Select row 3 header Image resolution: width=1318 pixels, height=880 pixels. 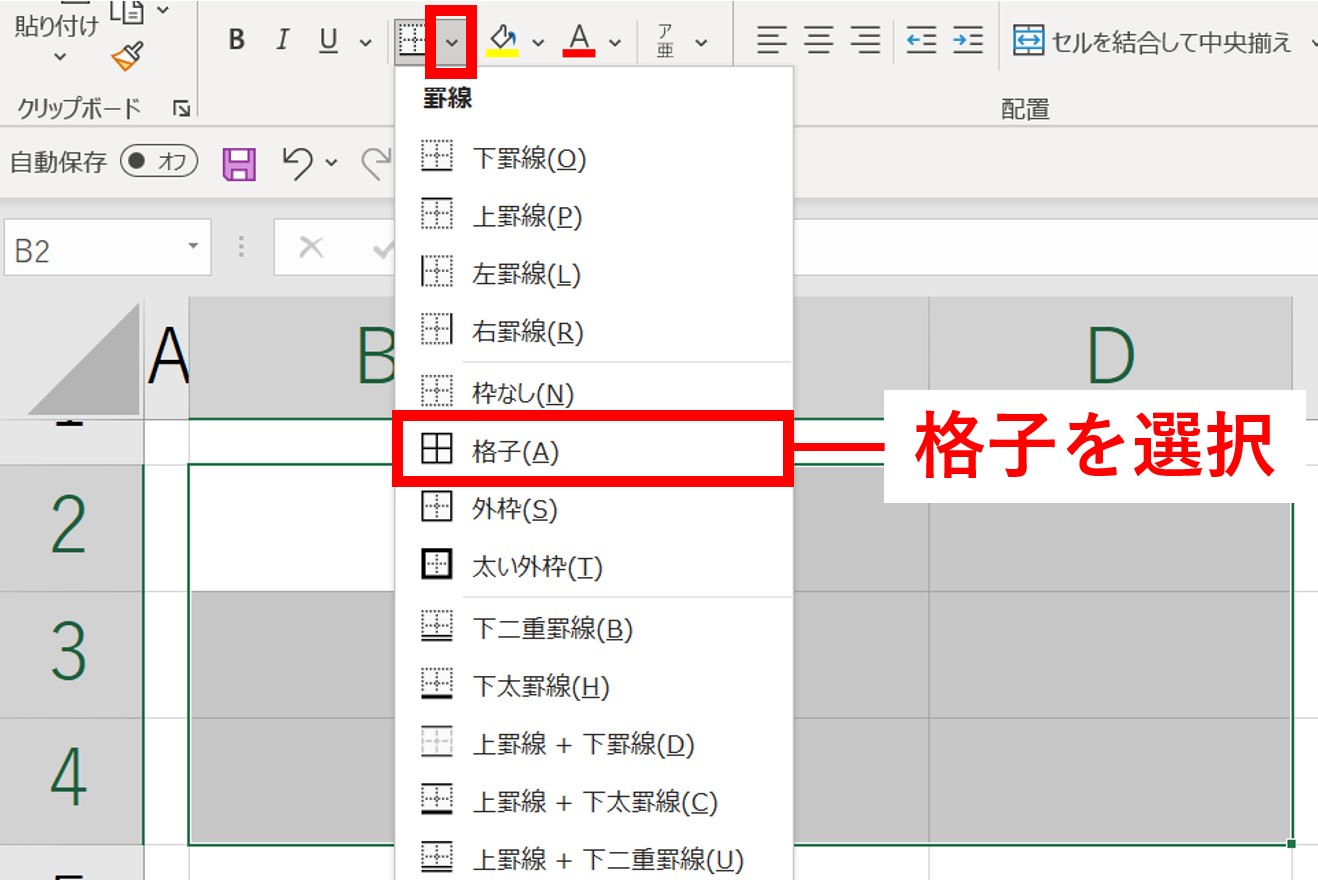(71, 653)
